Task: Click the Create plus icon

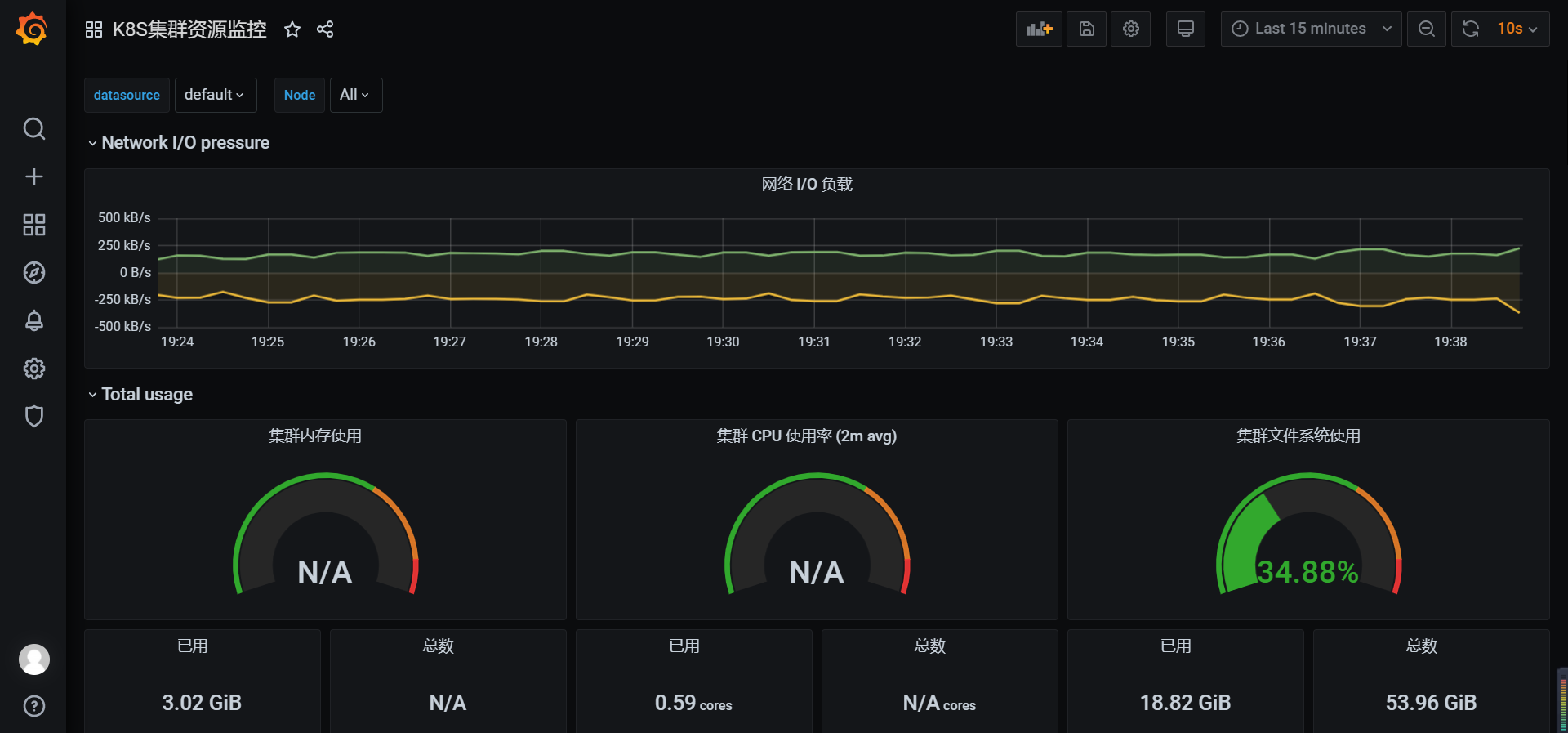Action: [33, 177]
